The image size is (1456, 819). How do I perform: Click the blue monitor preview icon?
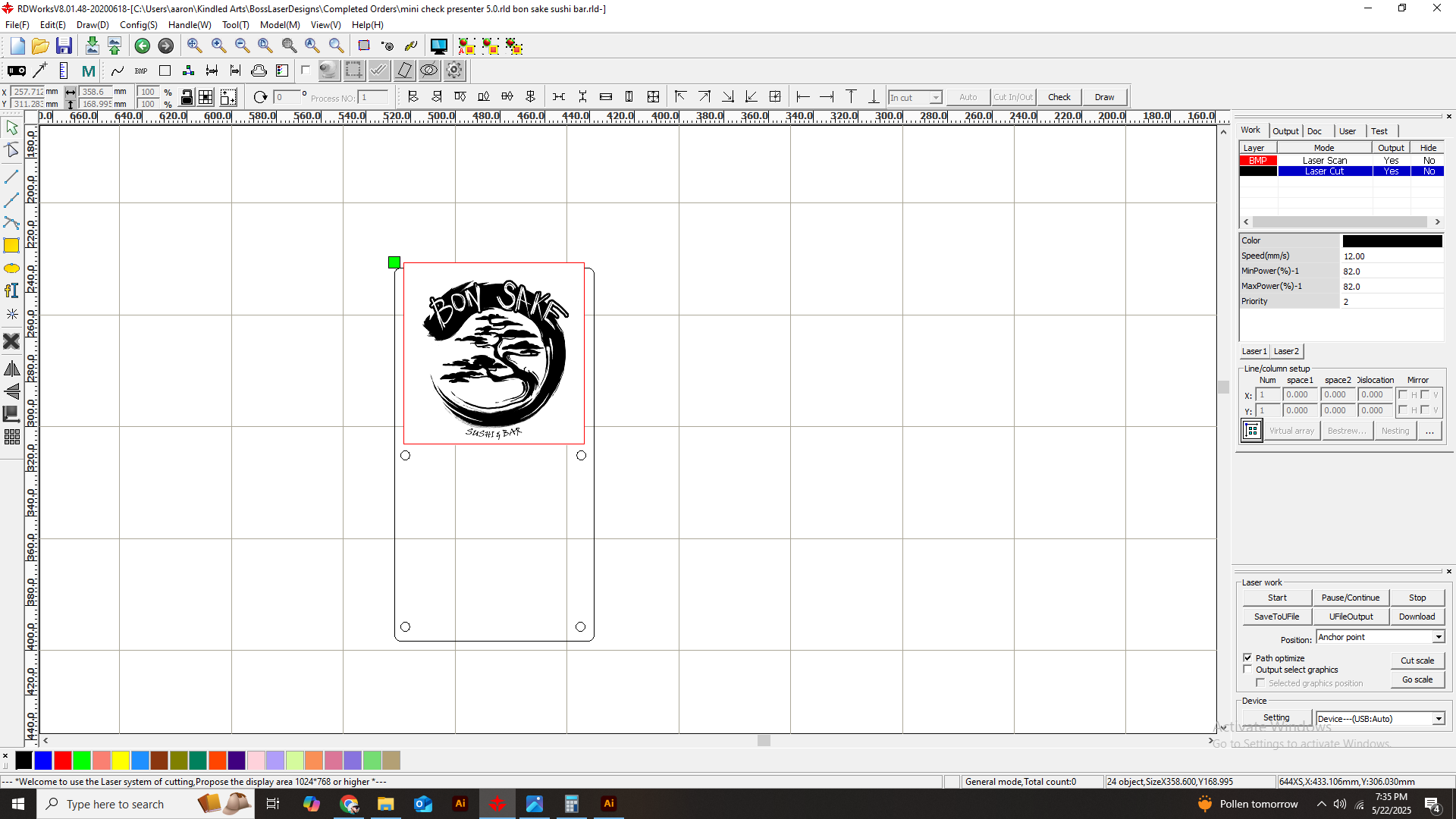pyautogui.click(x=438, y=46)
